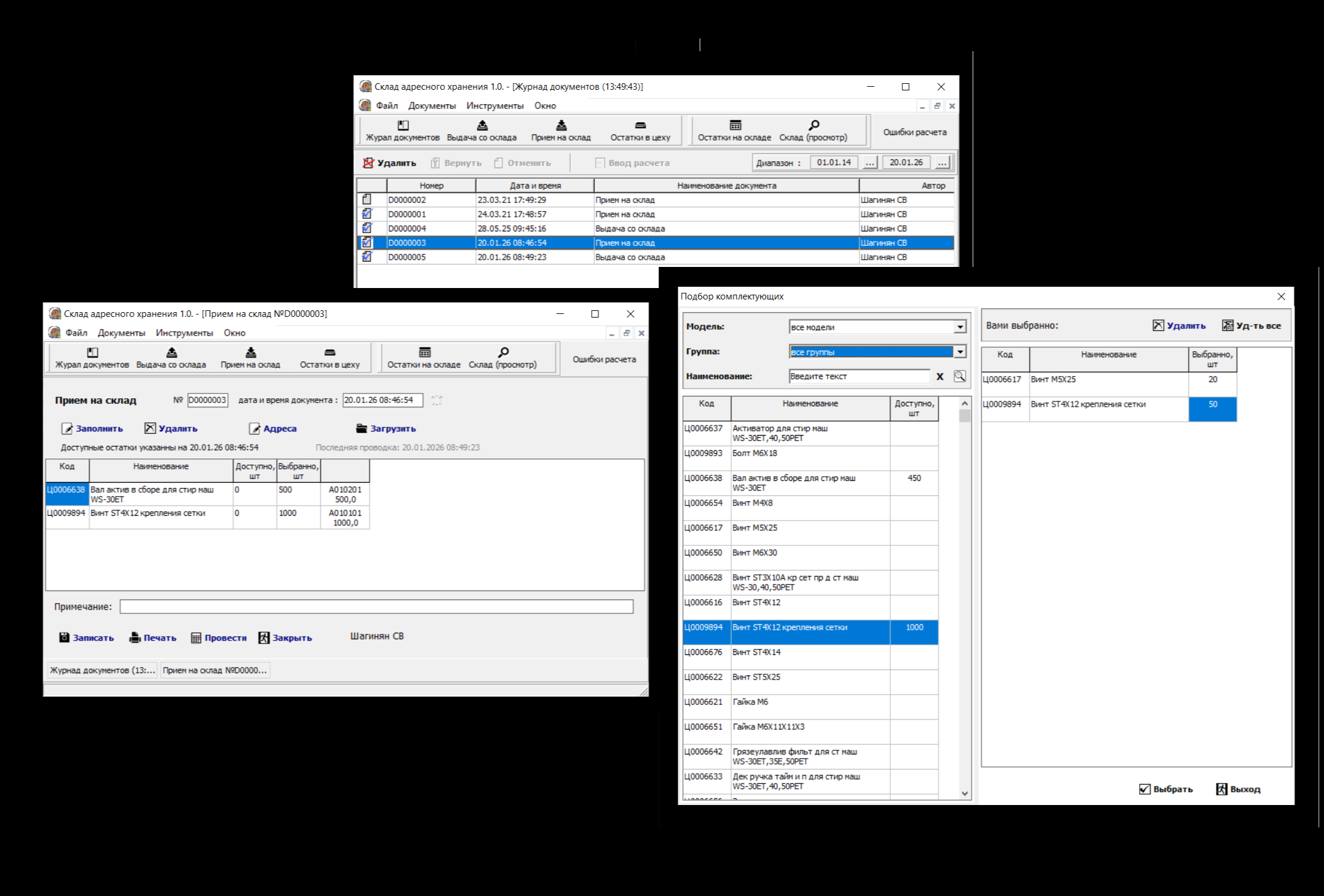Click the Закрыть button
This screenshot has height=896, width=1324.
tap(285, 638)
